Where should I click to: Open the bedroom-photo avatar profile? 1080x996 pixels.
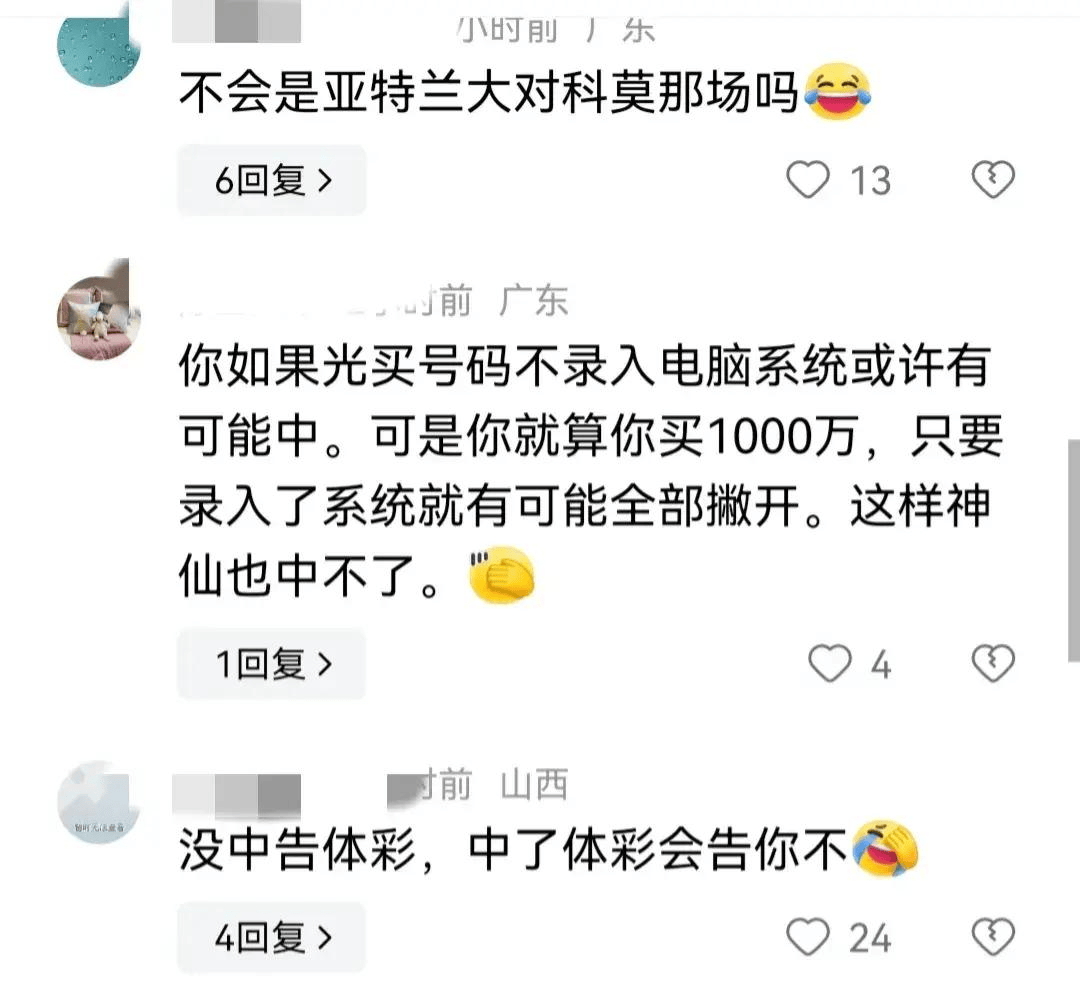tap(98, 316)
